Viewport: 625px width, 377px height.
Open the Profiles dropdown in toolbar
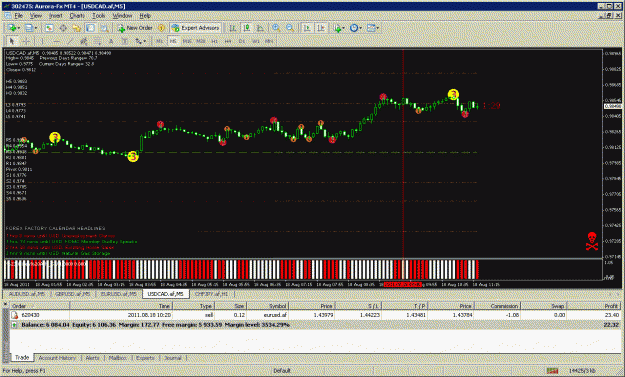pos(31,28)
